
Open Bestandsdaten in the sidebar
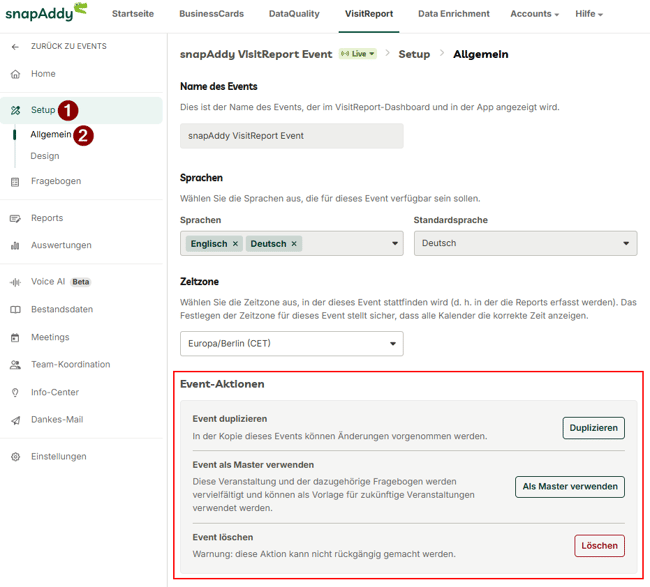(x=62, y=309)
